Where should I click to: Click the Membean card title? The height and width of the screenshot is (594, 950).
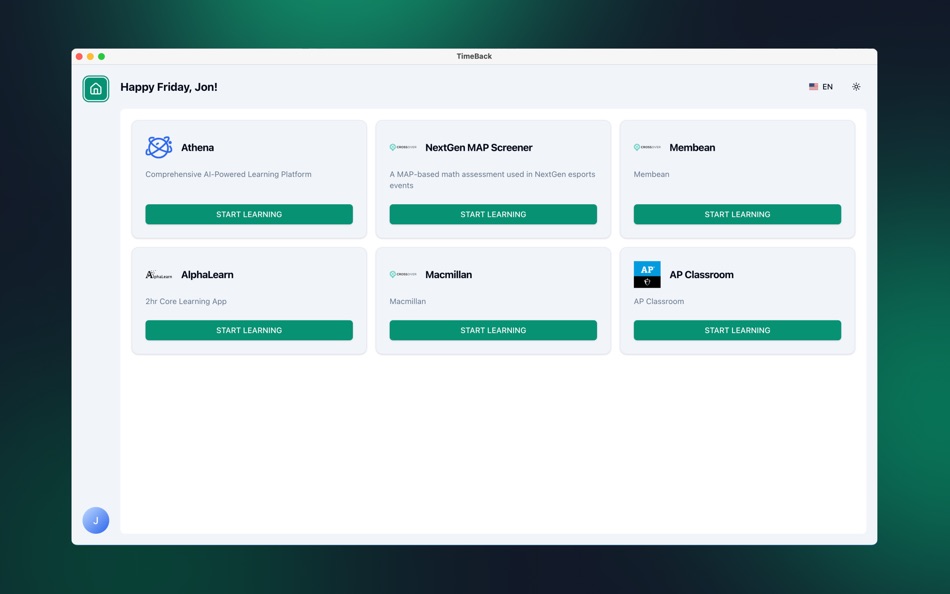pyautogui.click(x=692, y=147)
